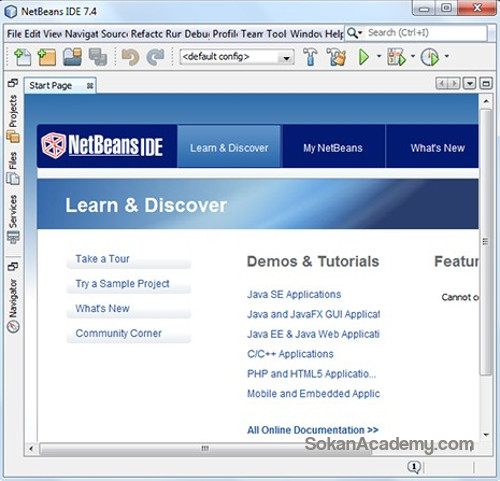Click the New Project toolbar icon
500x481 pixels.
tap(47, 57)
